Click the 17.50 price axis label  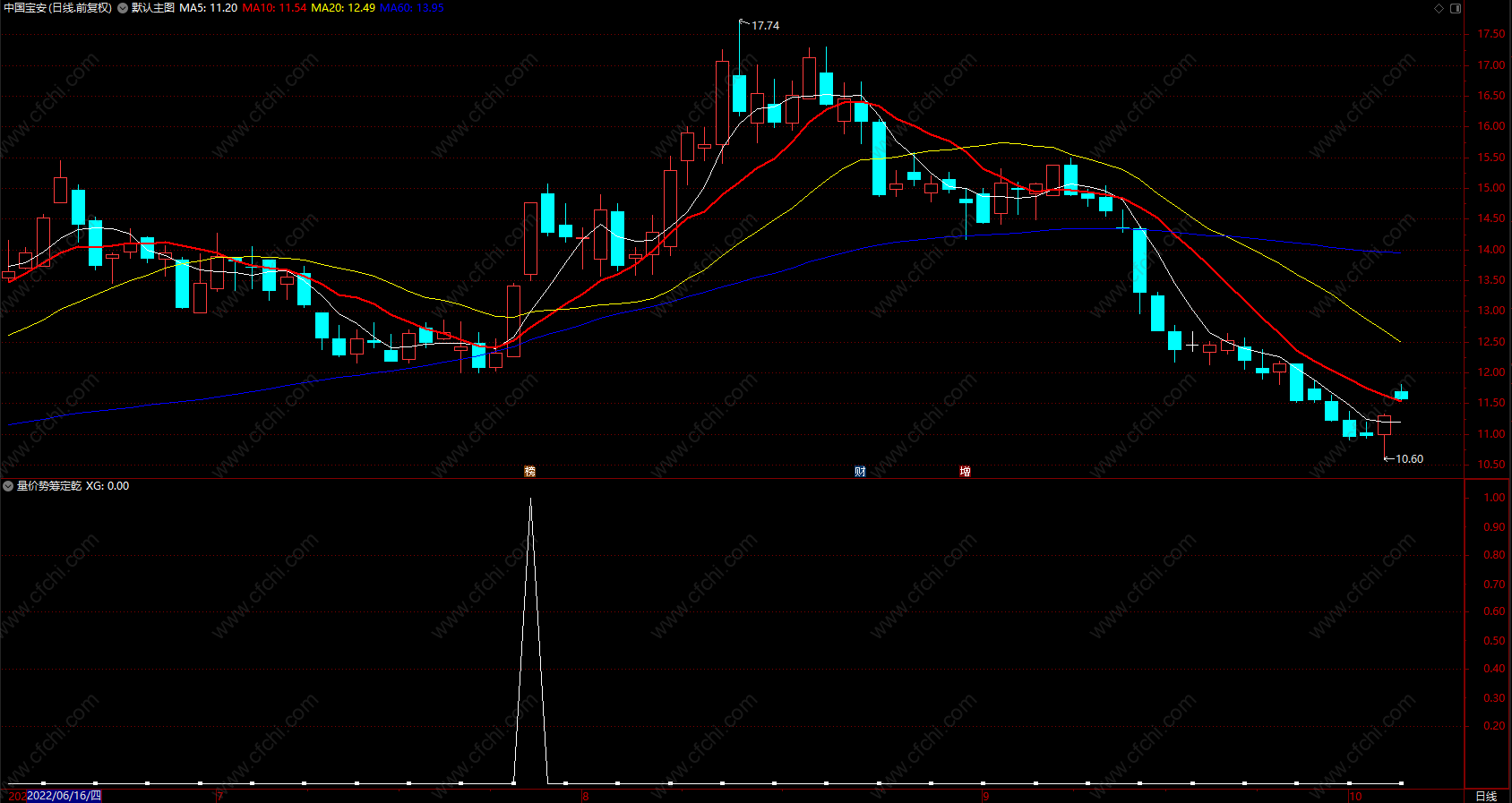[x=1491, y=34]
